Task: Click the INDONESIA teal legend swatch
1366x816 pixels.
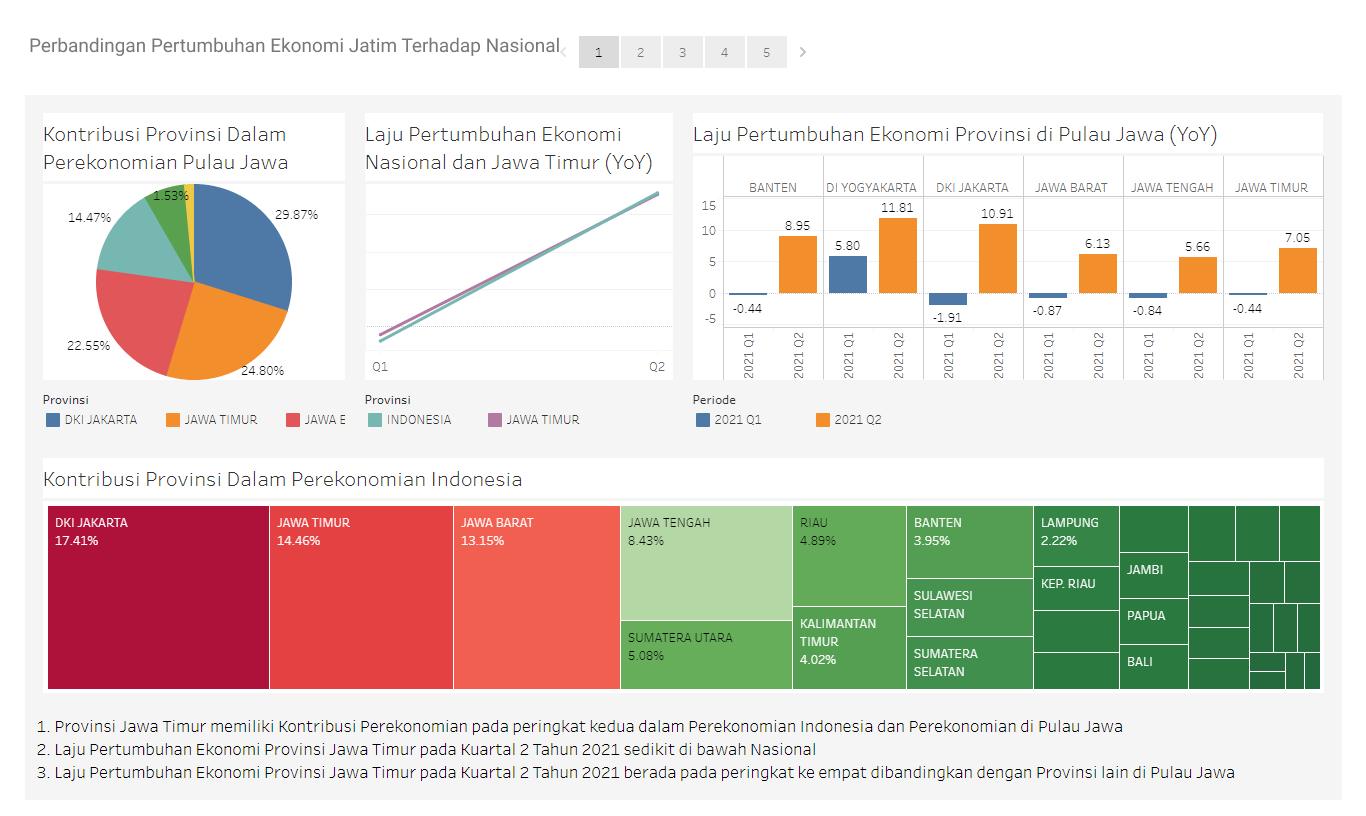Action: [x=375, y=420]
